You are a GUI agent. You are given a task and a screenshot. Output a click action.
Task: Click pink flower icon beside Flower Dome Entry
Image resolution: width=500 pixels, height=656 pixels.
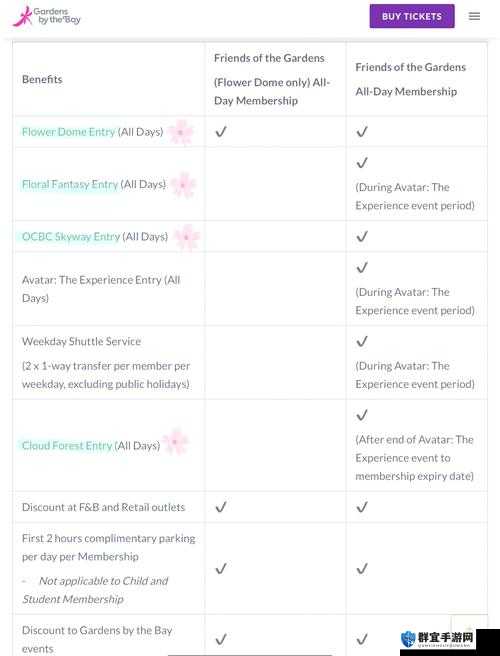coord(181,132)
